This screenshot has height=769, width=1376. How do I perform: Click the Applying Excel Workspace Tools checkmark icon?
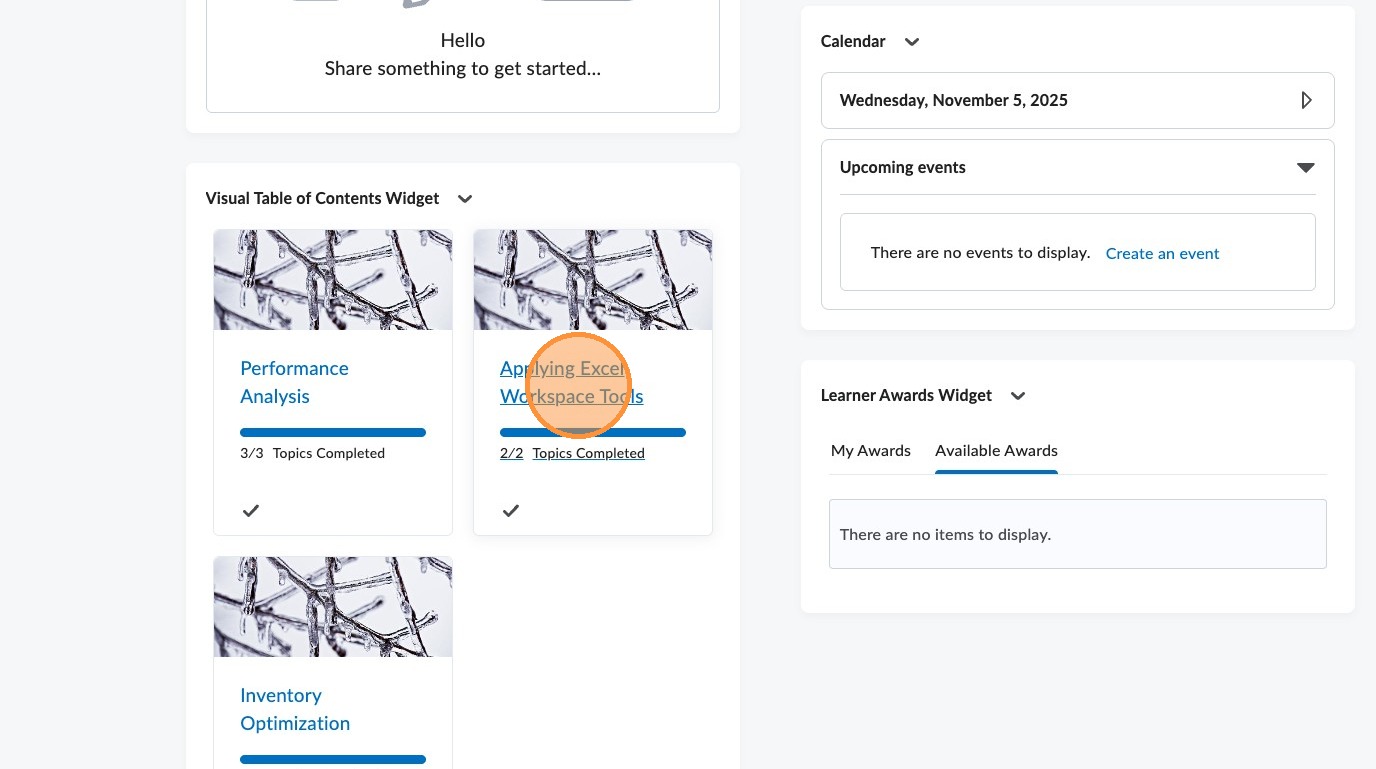pos(511,511)
